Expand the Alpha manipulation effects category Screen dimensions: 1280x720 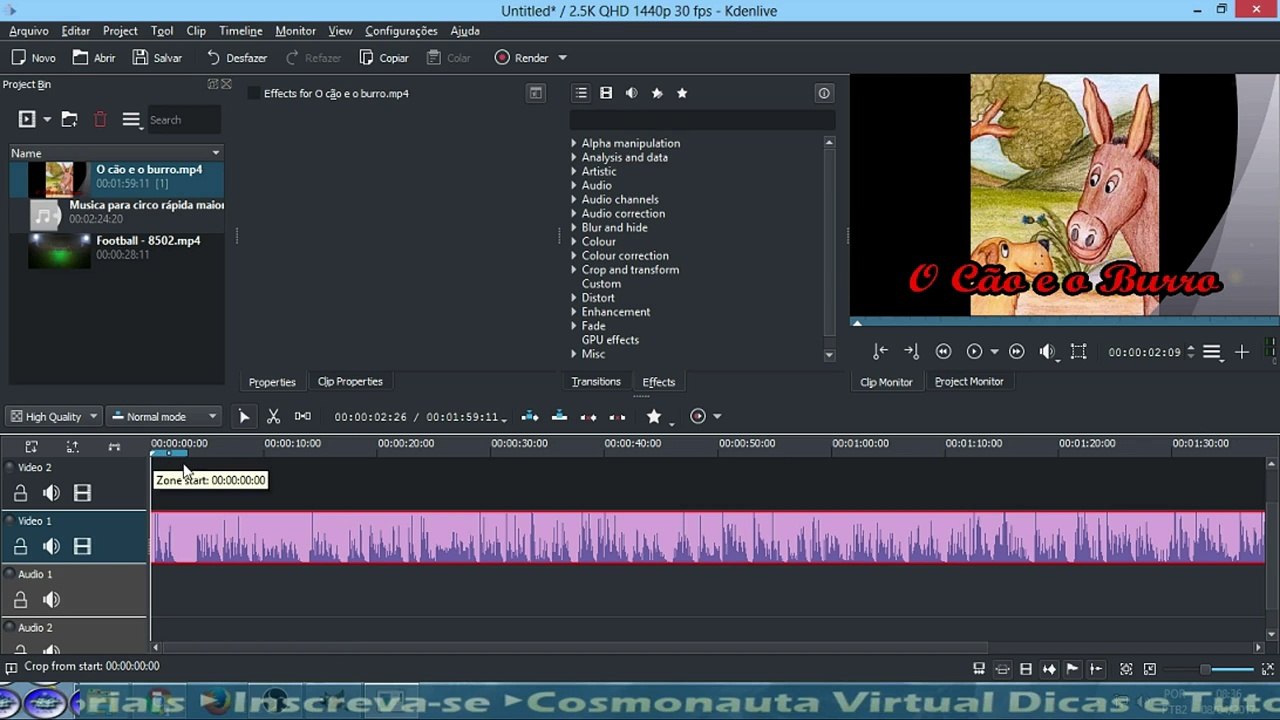[574, 143]
